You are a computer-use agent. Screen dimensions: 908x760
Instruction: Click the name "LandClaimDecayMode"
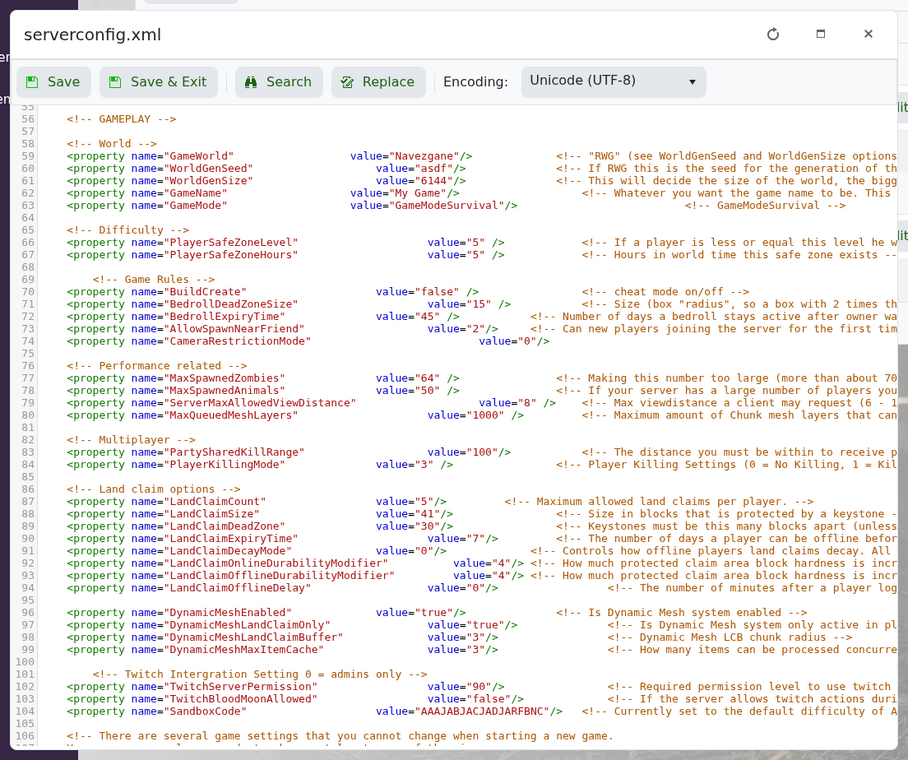(228, 551)
